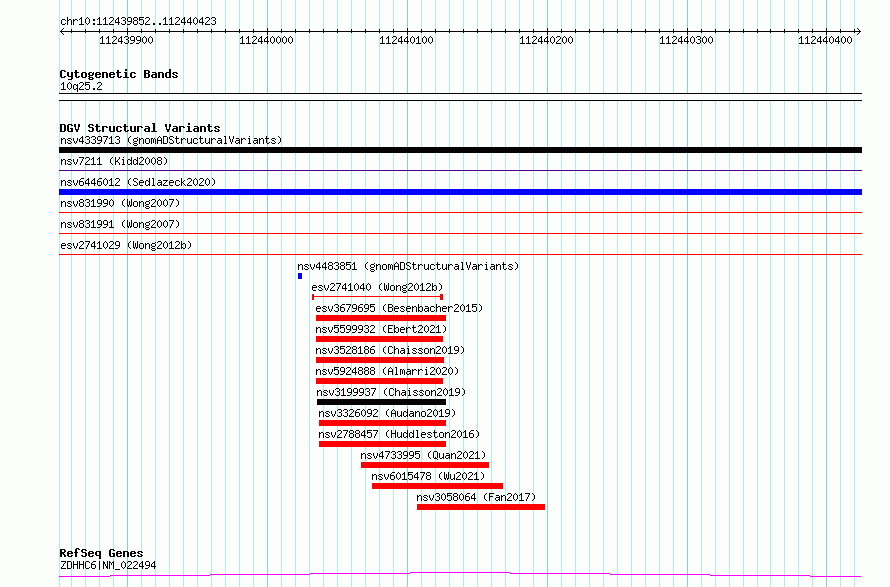The width and height of the screenshot is (890, 587).
Task: Click the nsv4733995 (Quan2021) red bar
Action: point(425,465)
